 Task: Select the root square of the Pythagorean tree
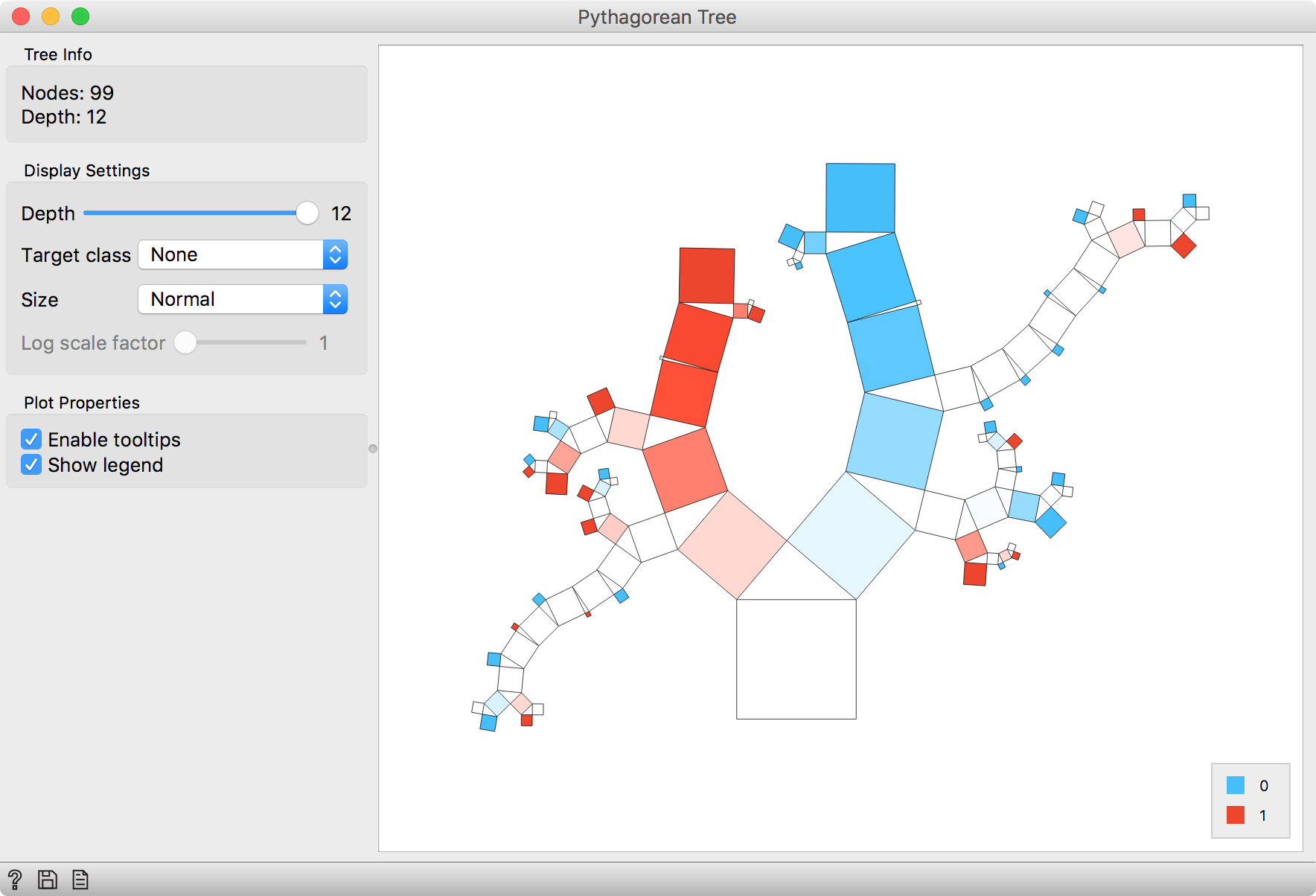pyautogui.click(x=796, y=658)
